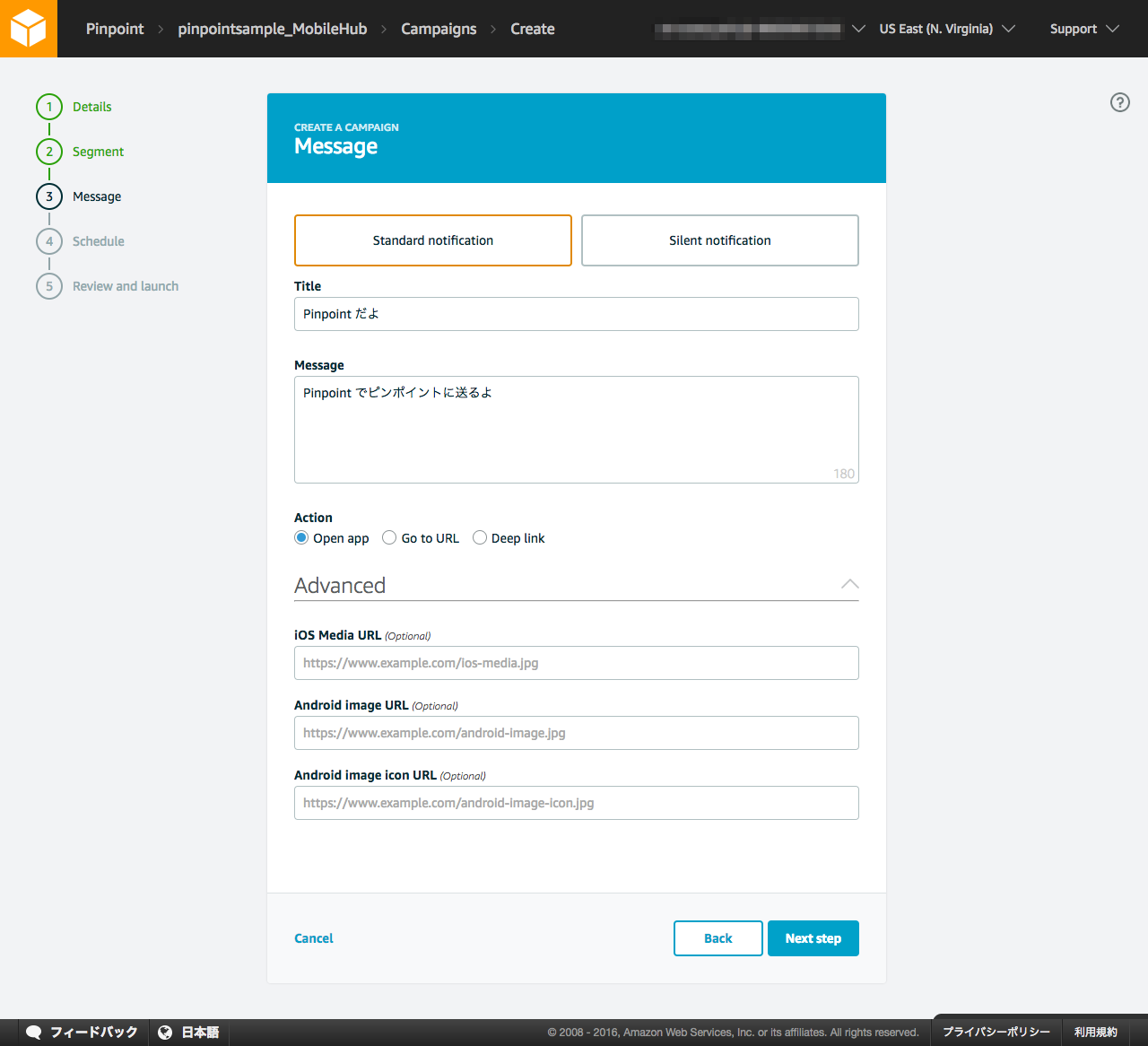Click step 4 Schedule circle
The width and height of the screenshot is (1148, 1046).
click(49, 241)
